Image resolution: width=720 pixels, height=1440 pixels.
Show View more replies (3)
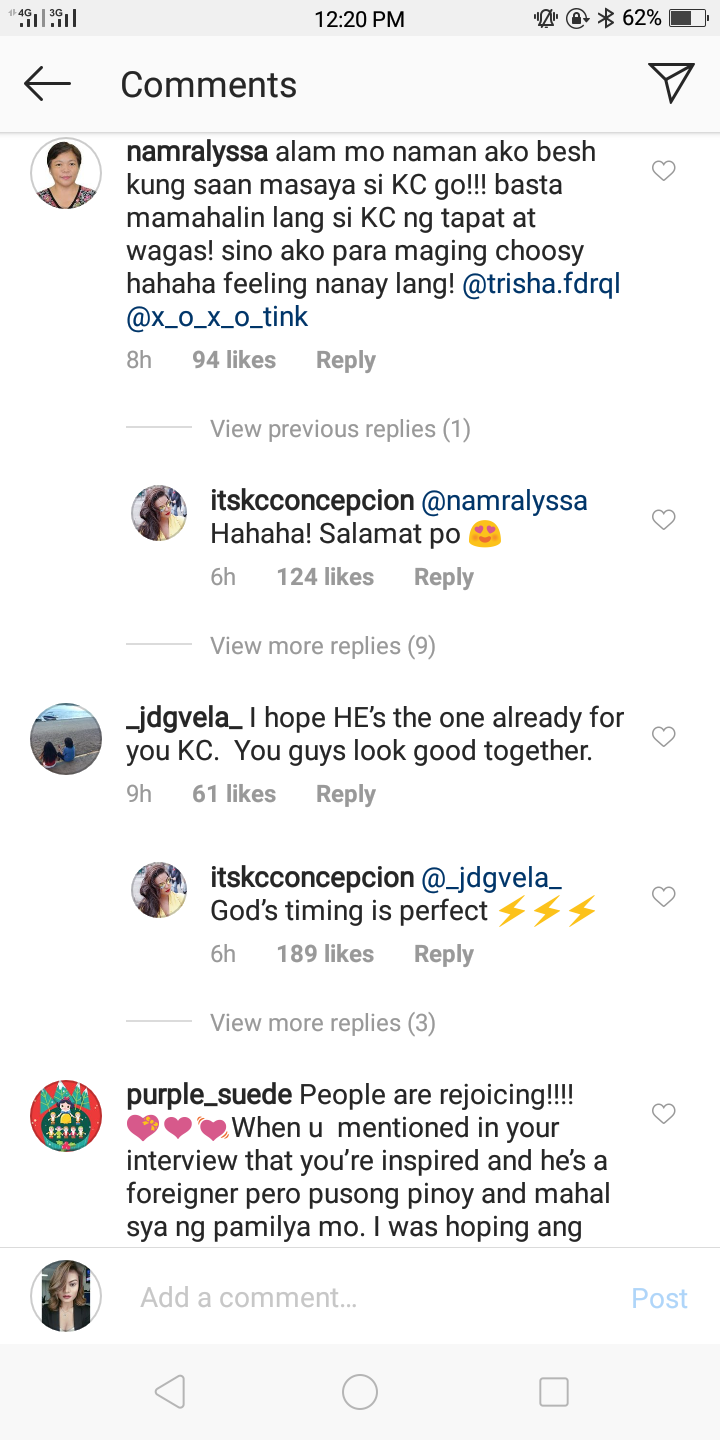(x=322, y=1023)
